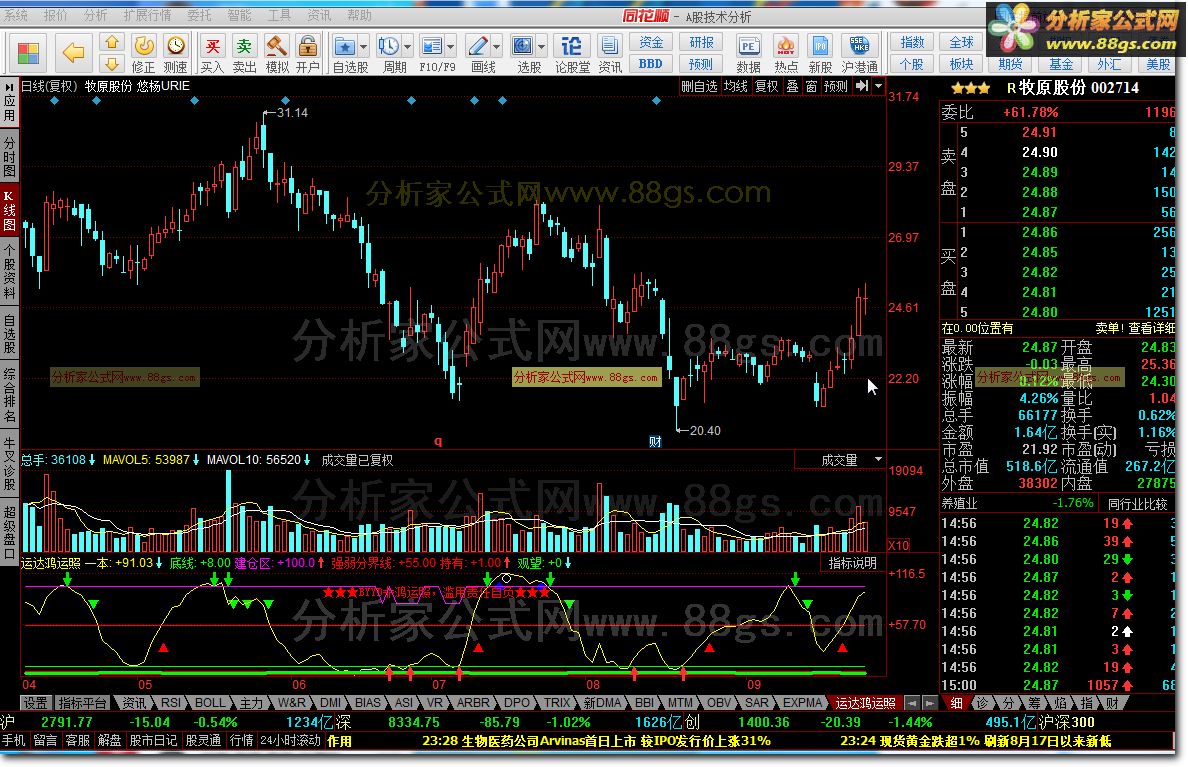
Task: Open the 数据 PE data icon
Action: coord(749,54)
